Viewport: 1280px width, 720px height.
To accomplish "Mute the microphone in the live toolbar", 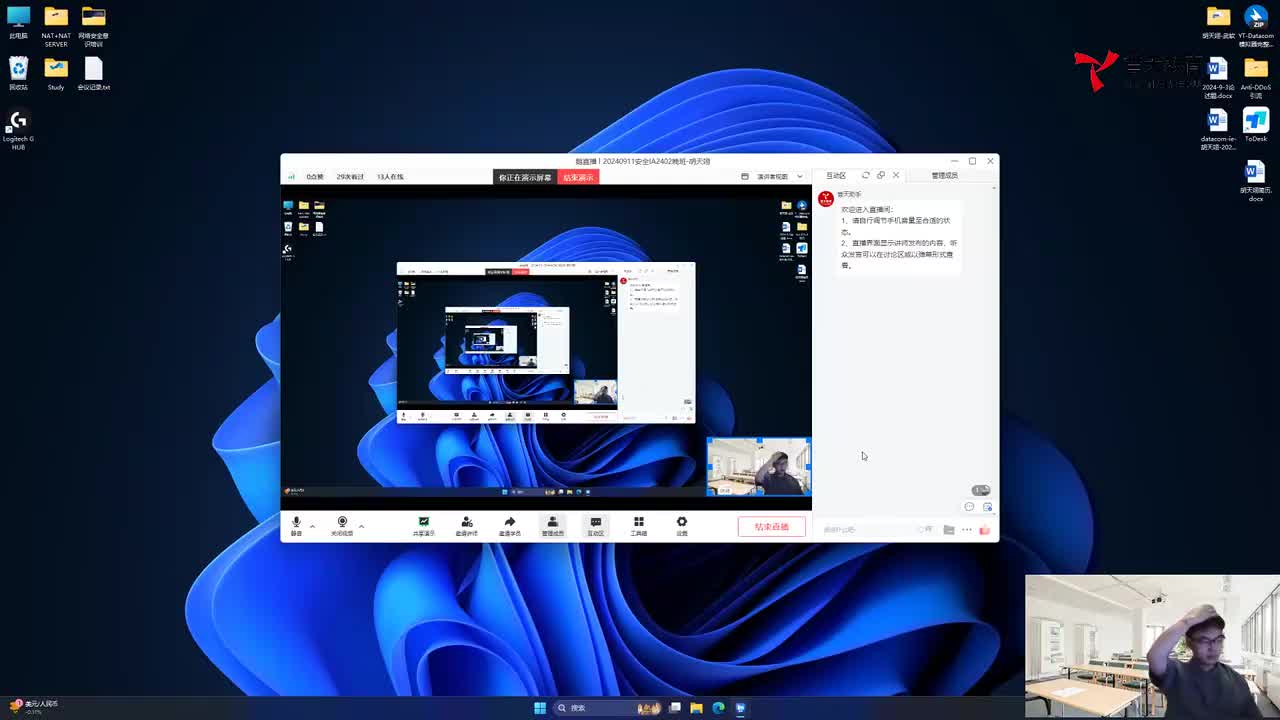I will pos(296,525).
